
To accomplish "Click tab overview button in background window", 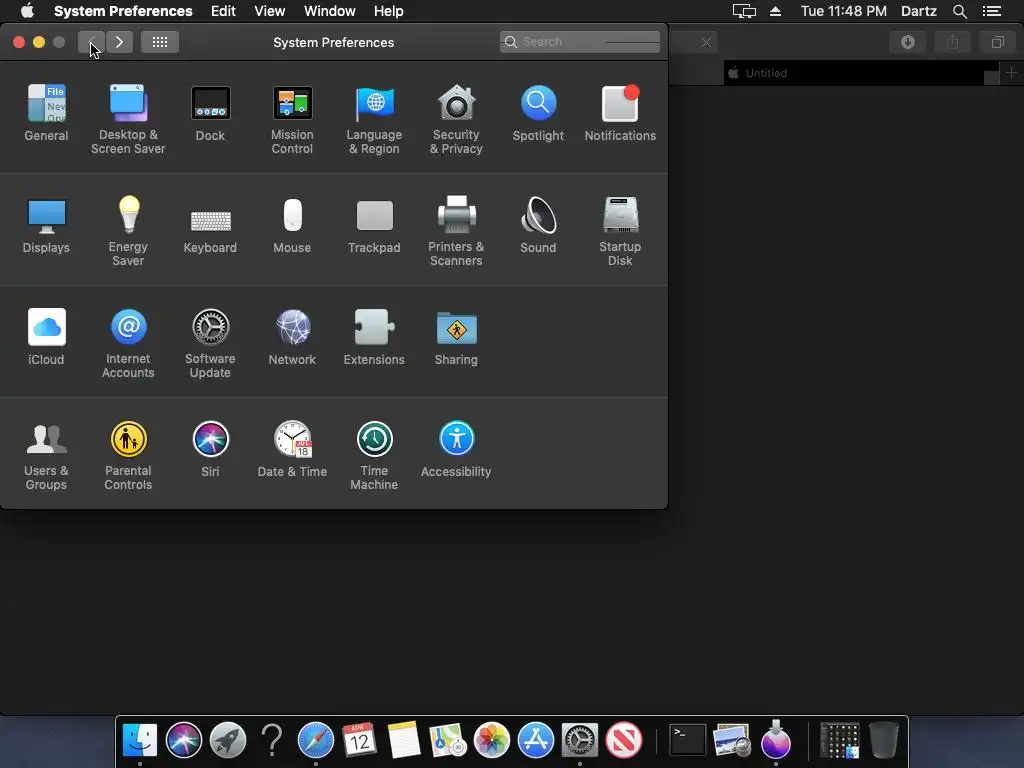I will (998, 42).
